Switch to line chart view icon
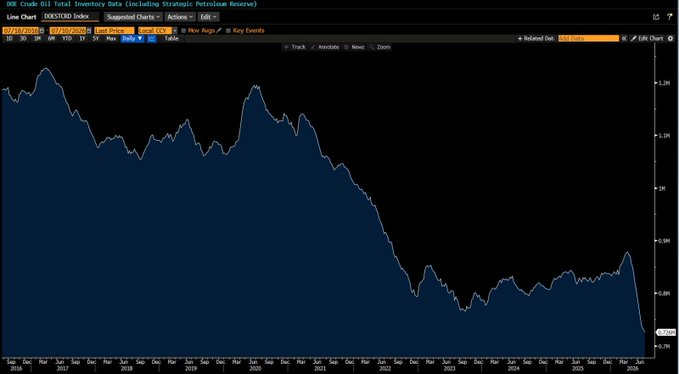Viewport: 679px width, 374px height. pyautogui.click(x=152, y=39)
